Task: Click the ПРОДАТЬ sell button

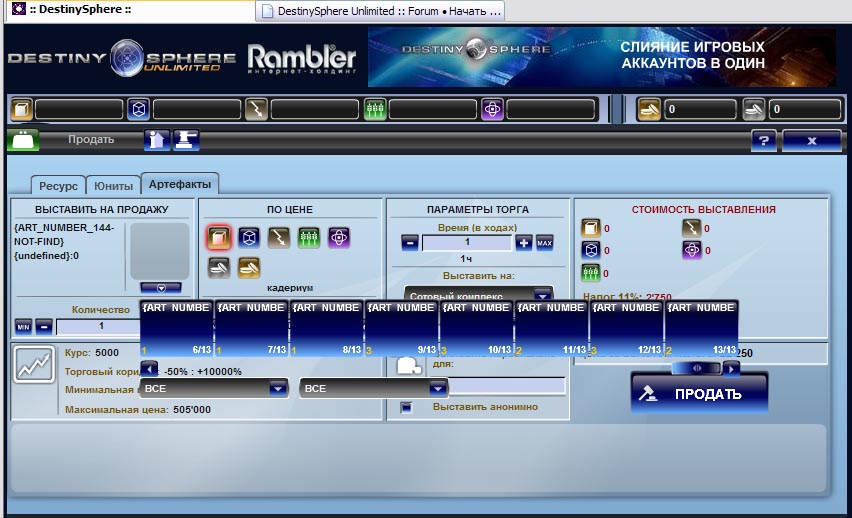Action: [699, 394]
